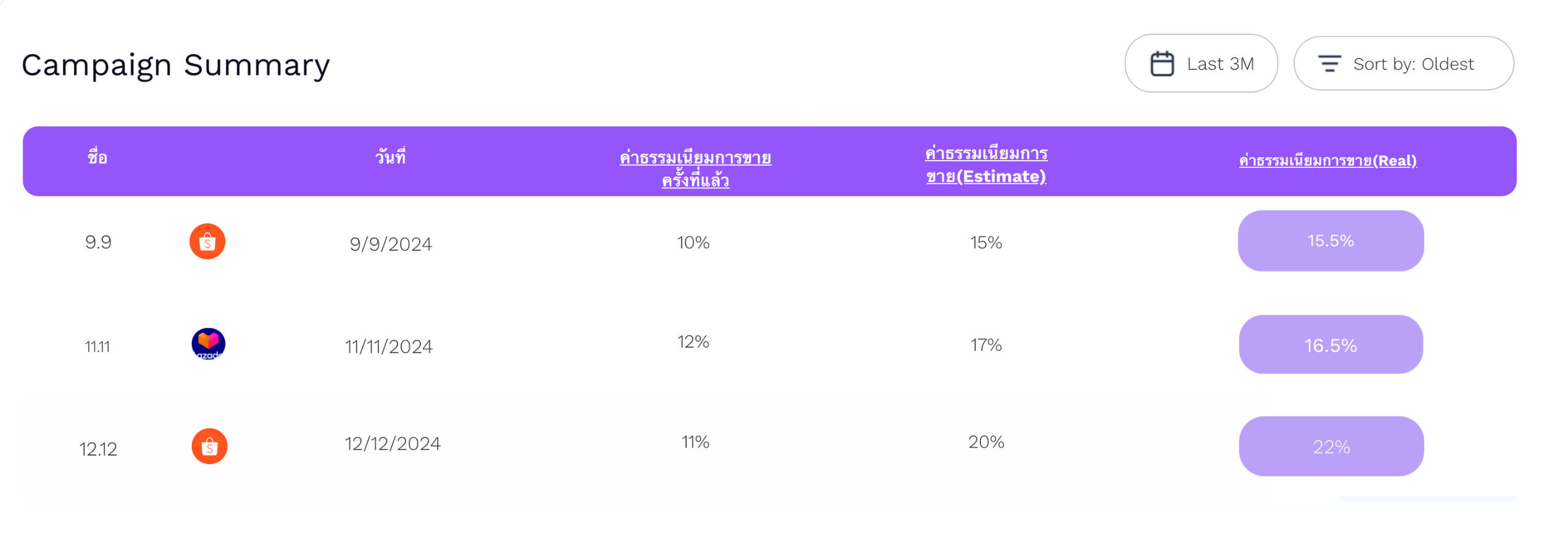Click the Shopee icon in the 9.9 row
1568x553 pixels.
pos(207,241)
